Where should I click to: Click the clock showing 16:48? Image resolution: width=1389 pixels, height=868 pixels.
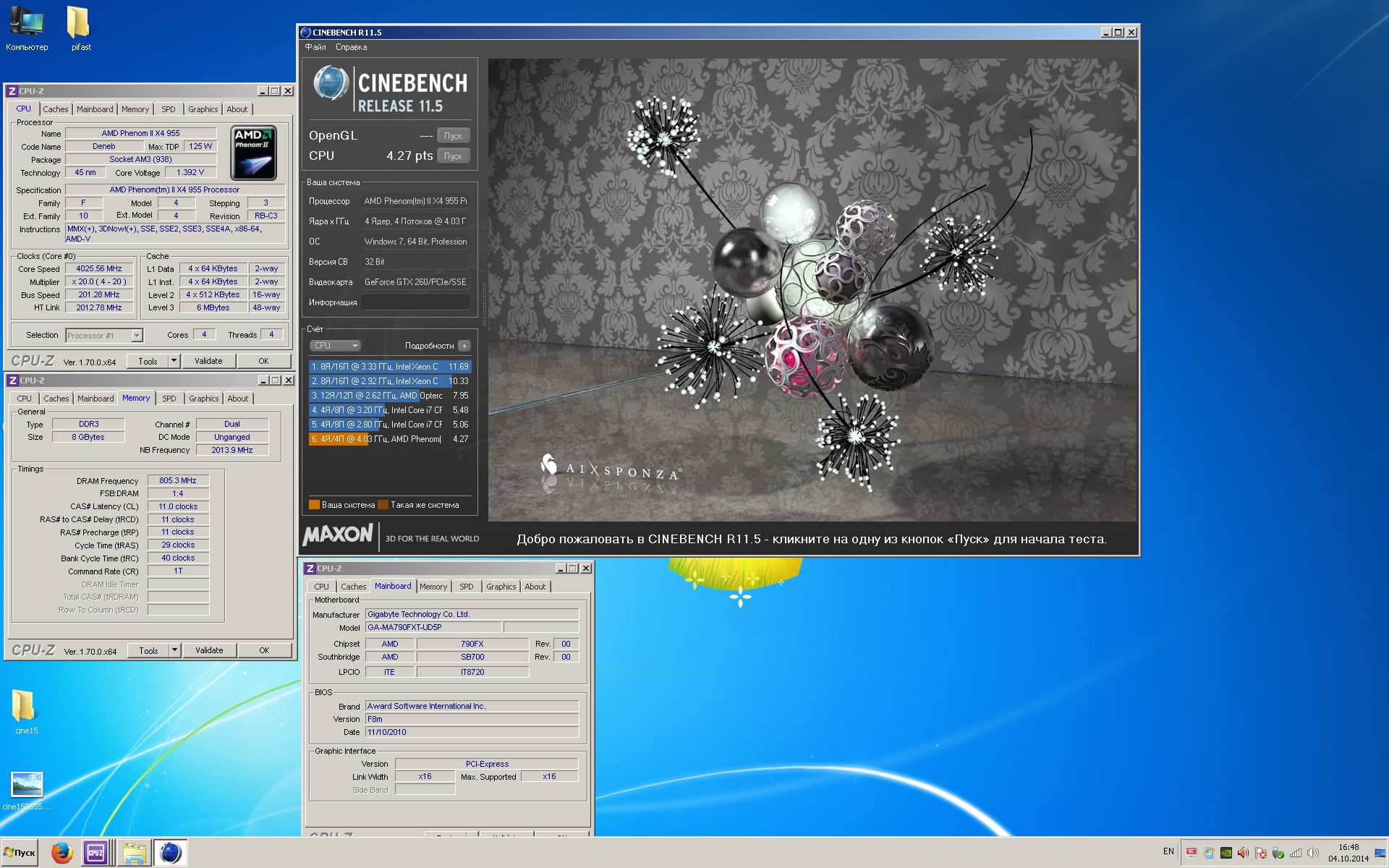pos(1348,847)
